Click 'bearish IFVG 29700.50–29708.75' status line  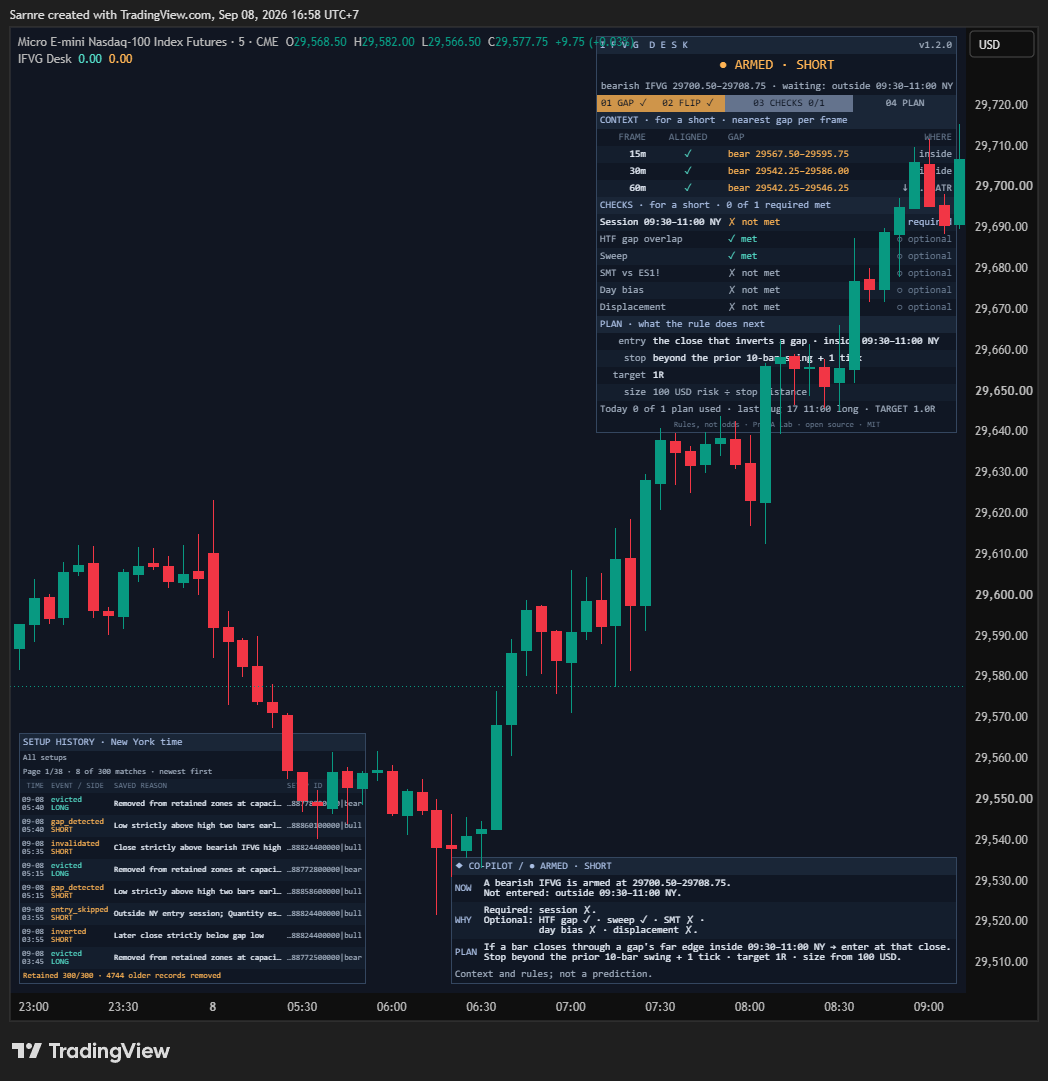683,86
